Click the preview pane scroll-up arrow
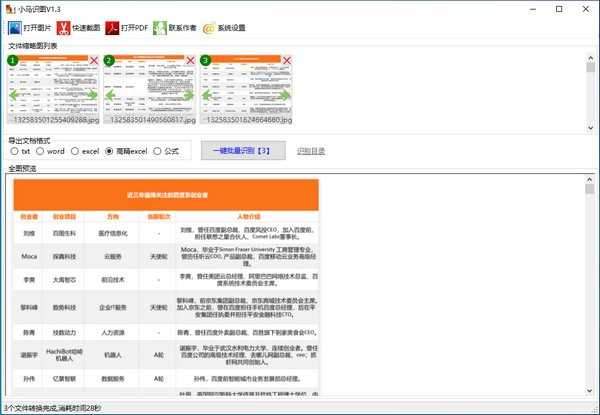600x415 pixels. [590, 179]
